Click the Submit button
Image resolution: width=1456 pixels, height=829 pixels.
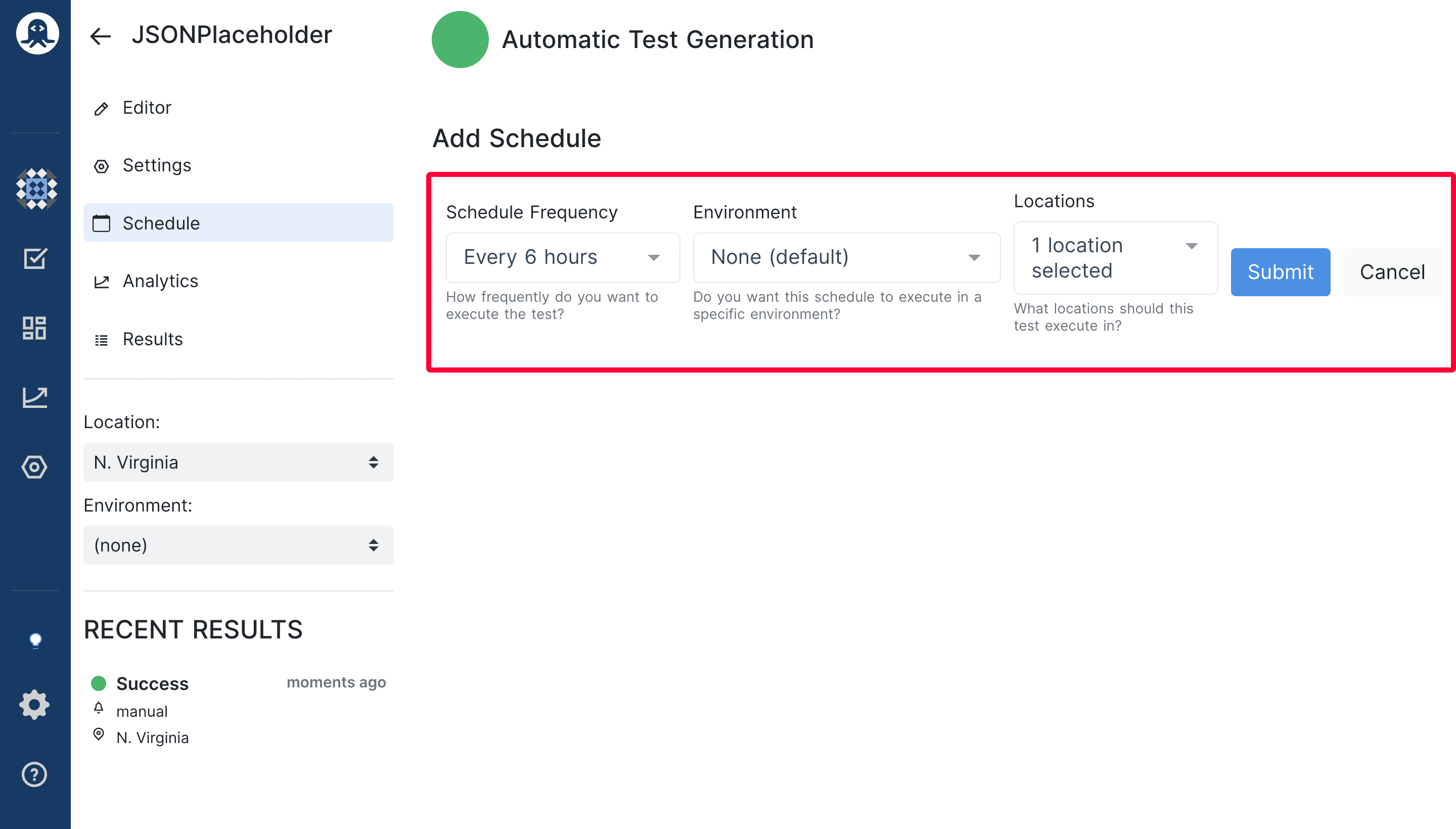click(x=1280, y=271)
